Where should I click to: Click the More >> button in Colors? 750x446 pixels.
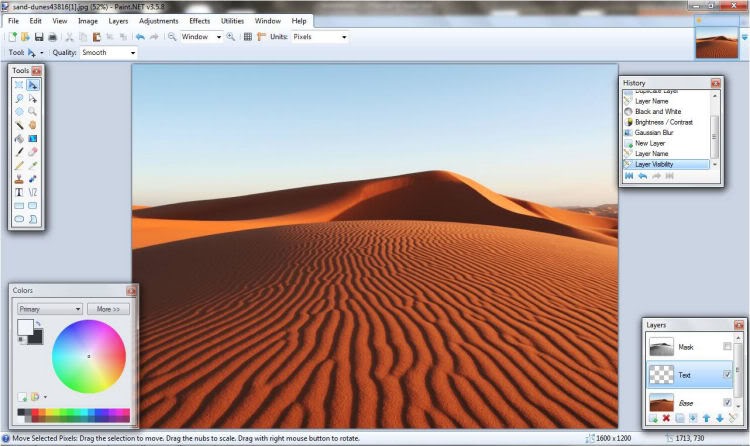tap(108, 309)
